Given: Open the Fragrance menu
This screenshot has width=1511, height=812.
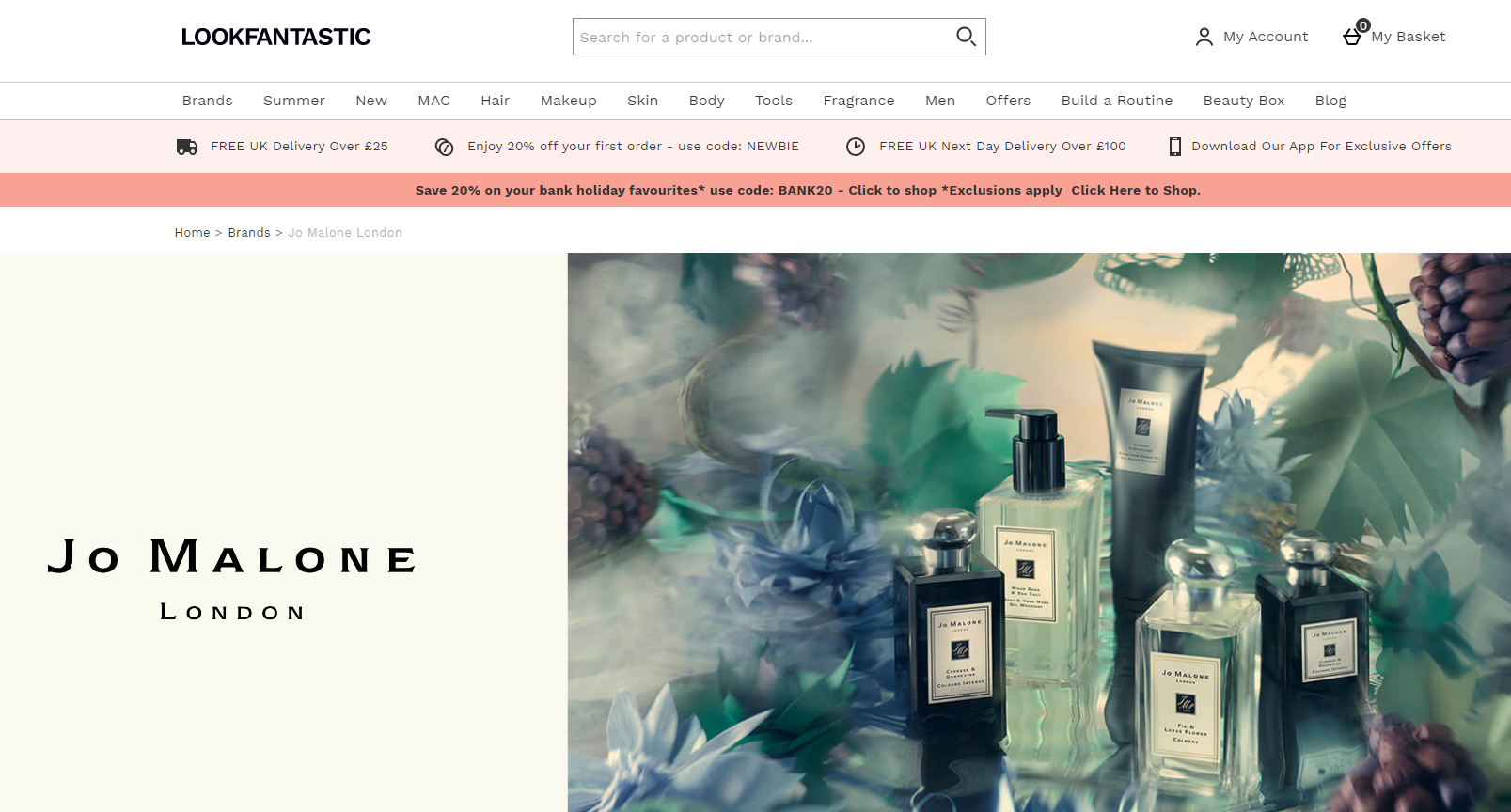Looking at the screenshot, I should tap(858, 101).
